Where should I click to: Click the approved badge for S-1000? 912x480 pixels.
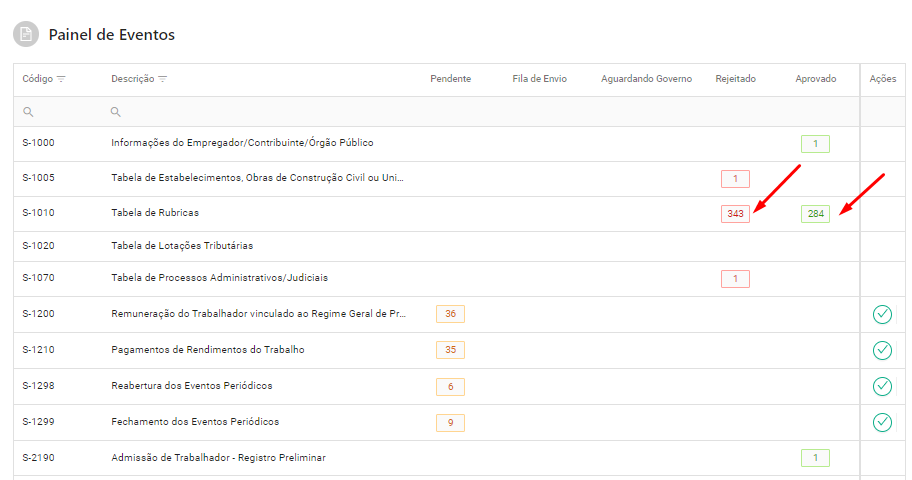pyautogui.click(x=815, y=144)
